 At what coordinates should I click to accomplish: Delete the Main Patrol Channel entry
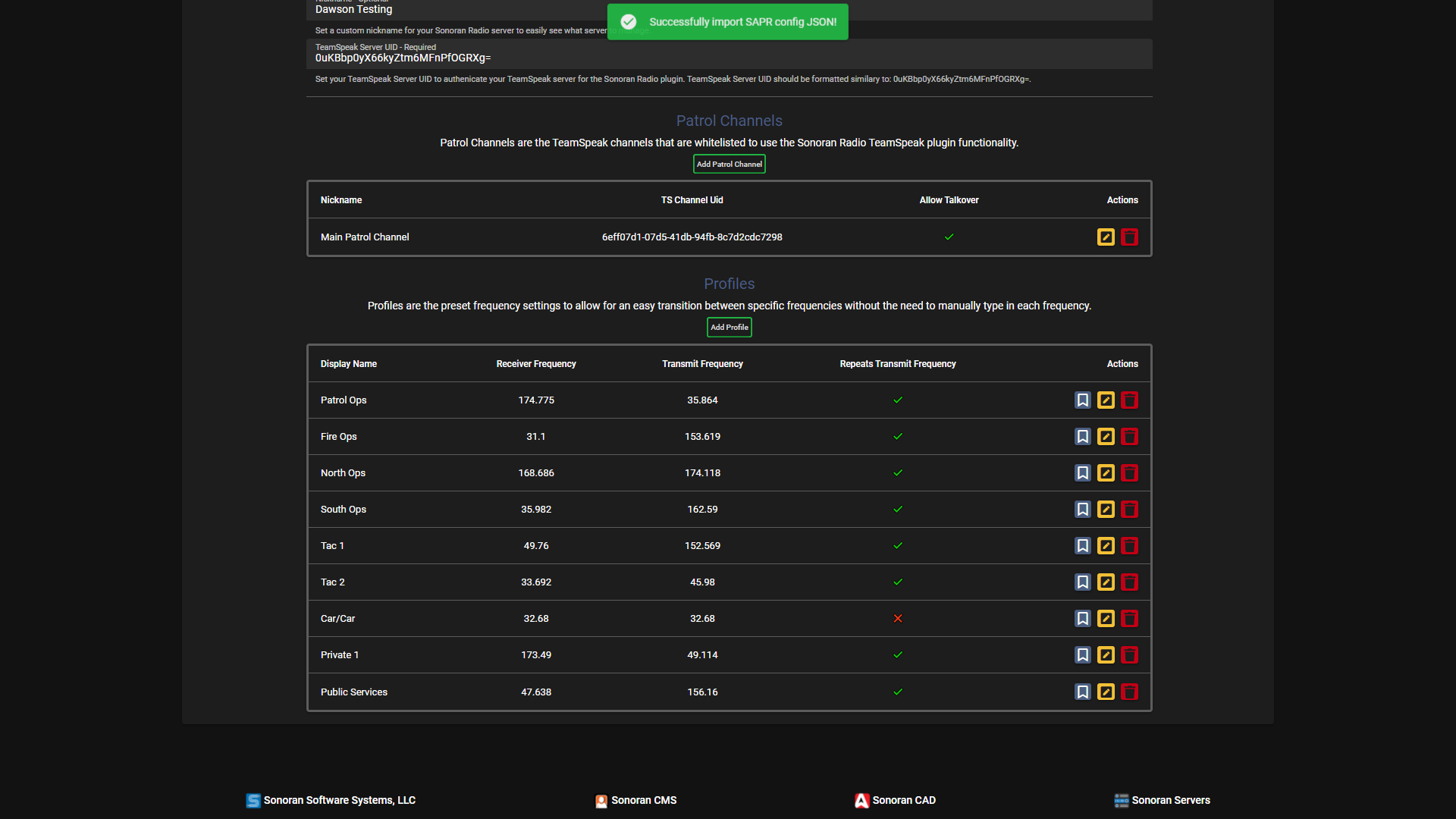[x=1129, y=237]
